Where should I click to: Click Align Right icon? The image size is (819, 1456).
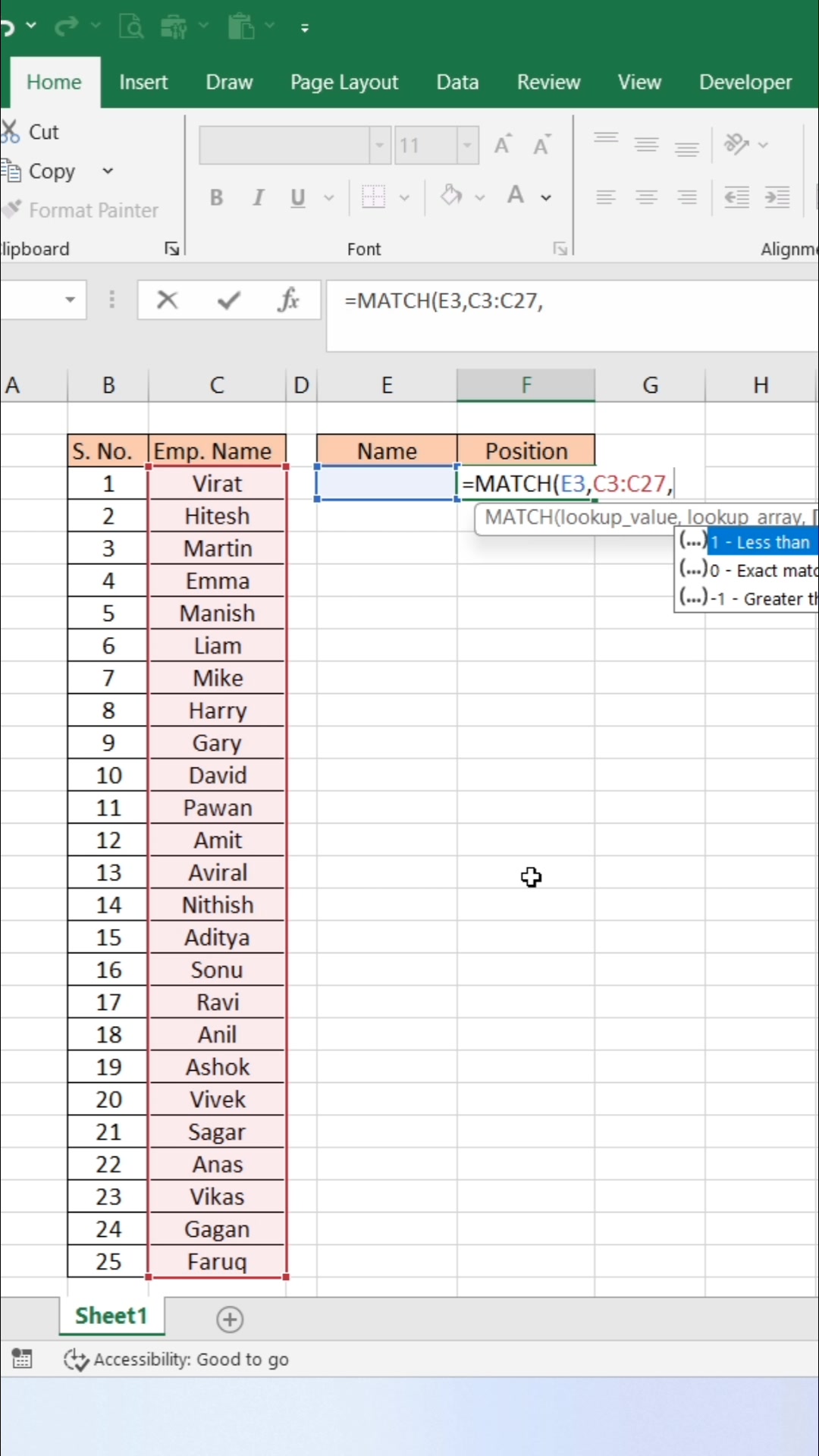click(x=687, y=198)
